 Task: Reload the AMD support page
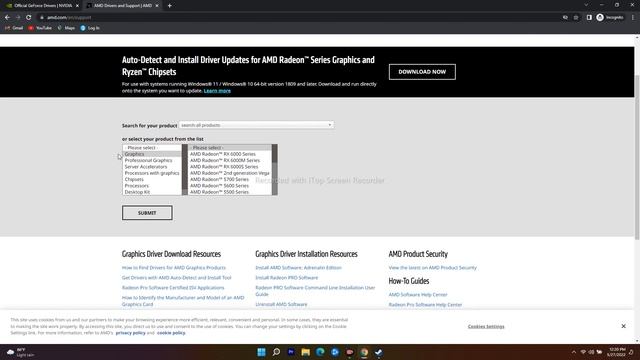(x=29, y=18)
